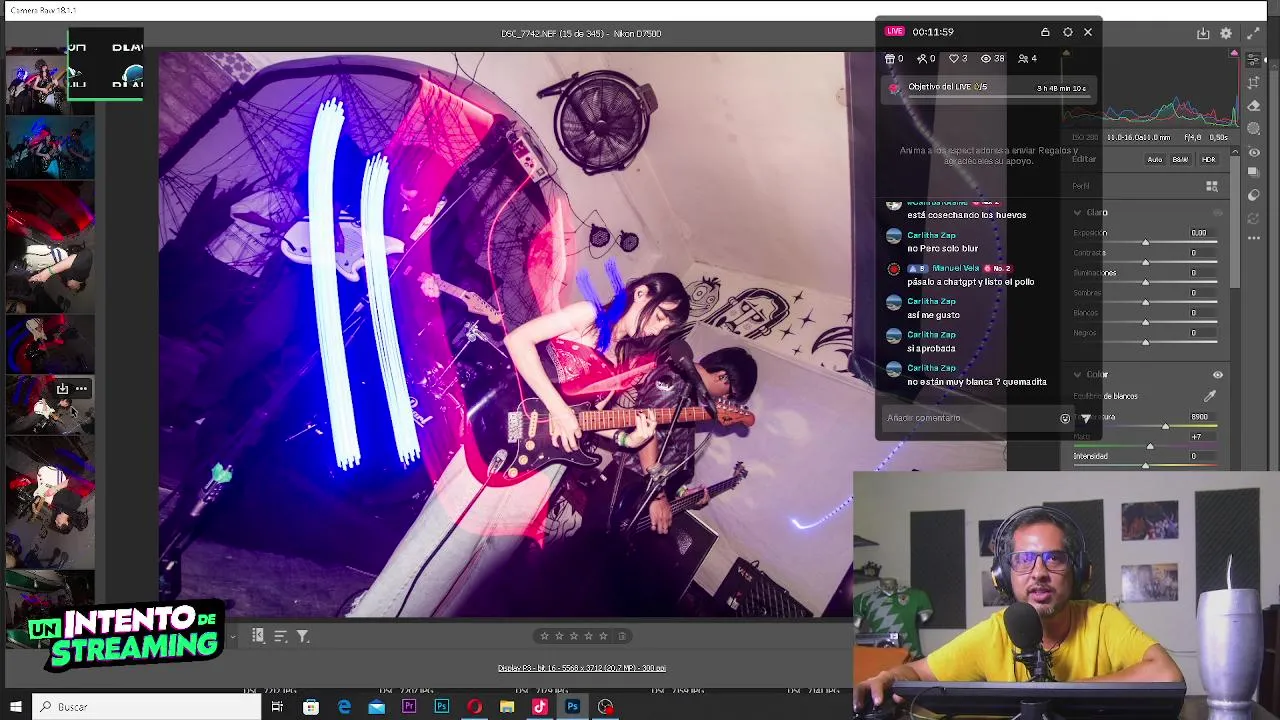1280x720 pixels.
Task: Pick the white balance eyedropper
Action: 1210,396
